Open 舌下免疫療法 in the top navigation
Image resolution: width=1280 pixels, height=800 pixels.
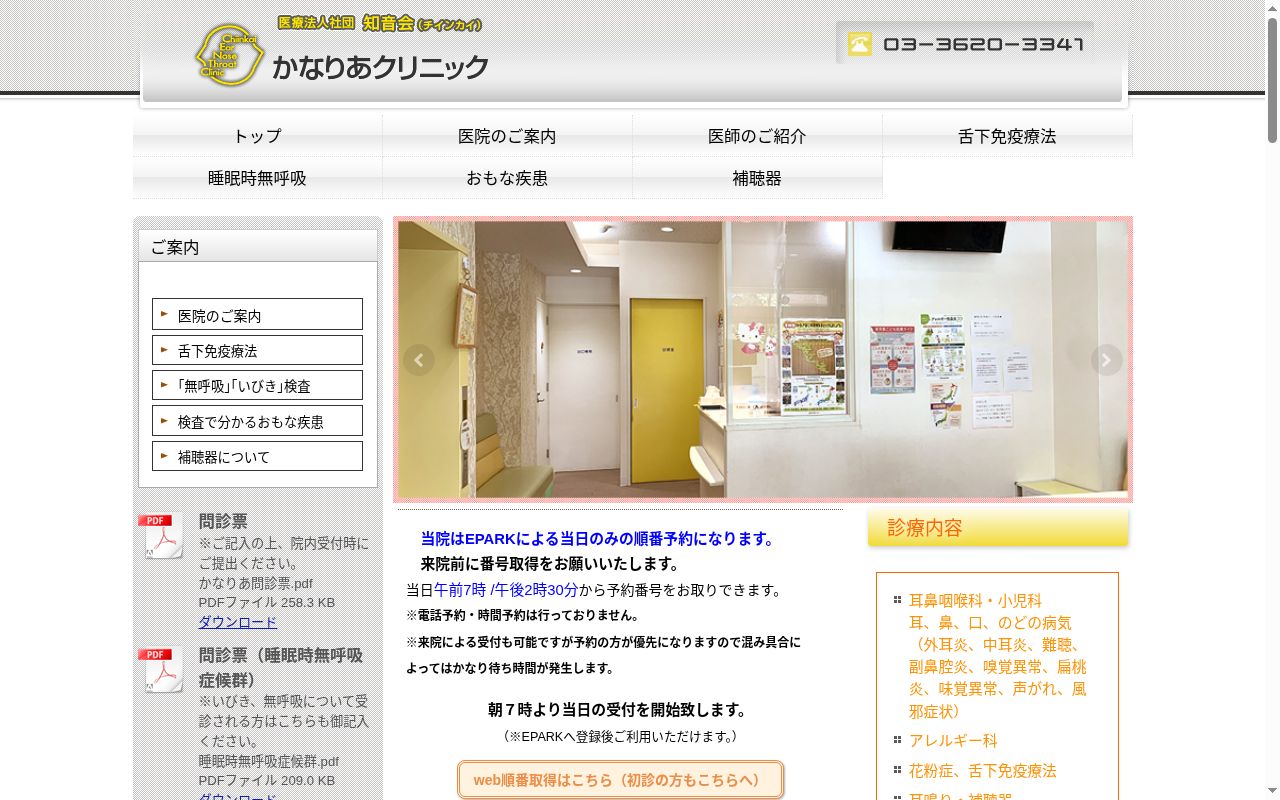pos(1007,136)
